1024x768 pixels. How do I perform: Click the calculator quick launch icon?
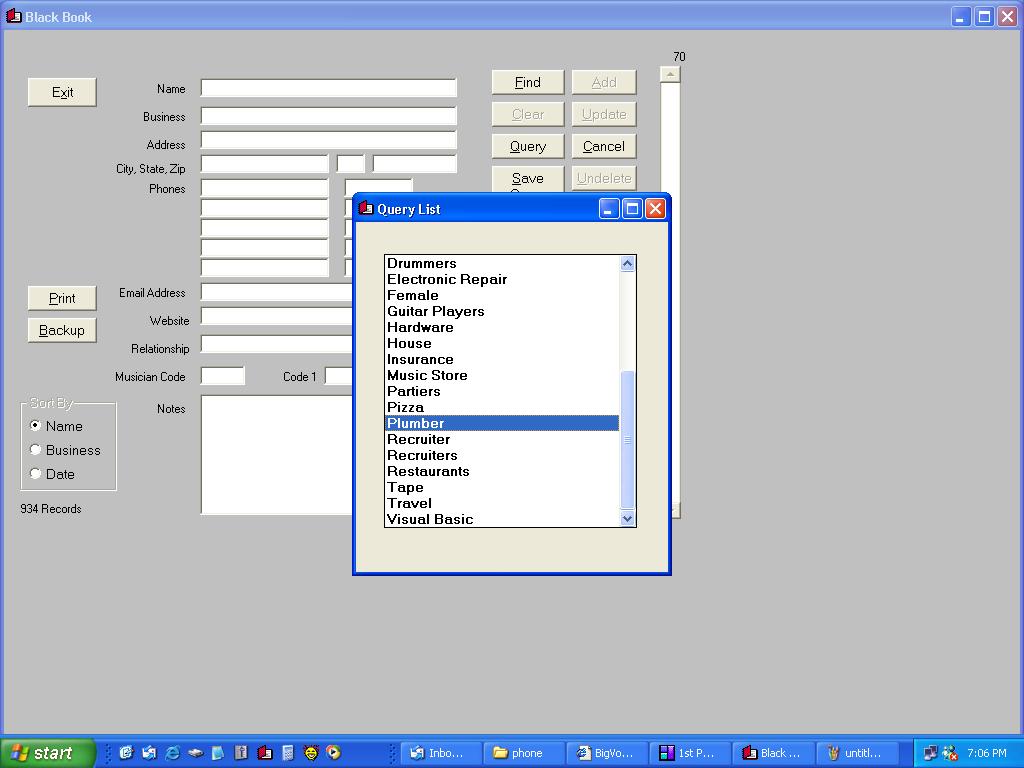point(287,753)
